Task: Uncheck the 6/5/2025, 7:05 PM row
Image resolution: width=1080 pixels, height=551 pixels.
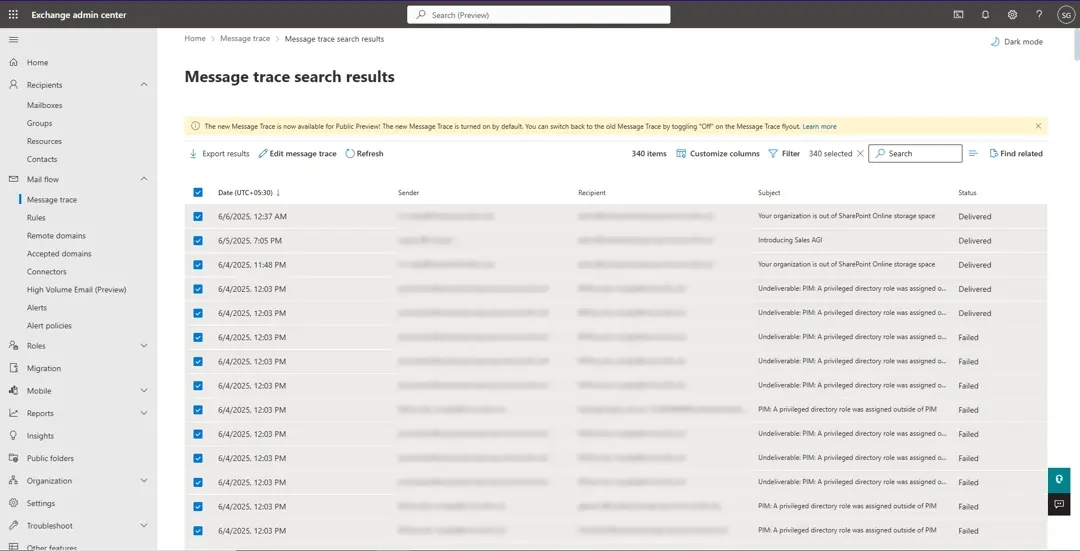Action: pyautogui.click(x=198, y=240)
